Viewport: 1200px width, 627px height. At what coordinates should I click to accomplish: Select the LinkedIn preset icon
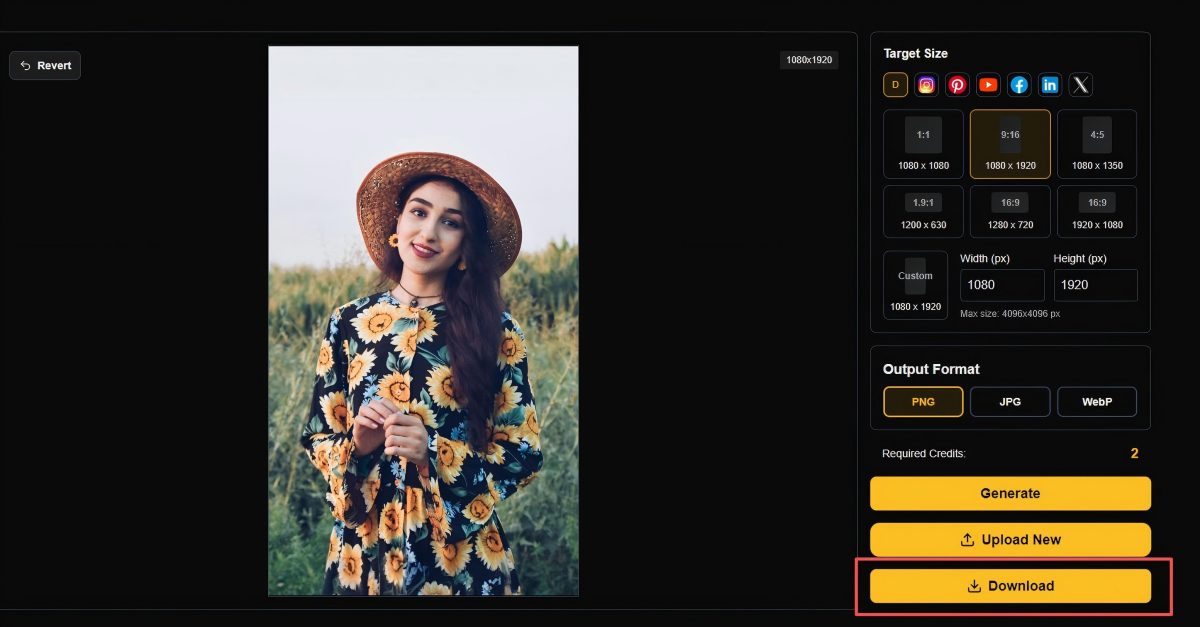pyautogui.click(x=1050, y=85)
